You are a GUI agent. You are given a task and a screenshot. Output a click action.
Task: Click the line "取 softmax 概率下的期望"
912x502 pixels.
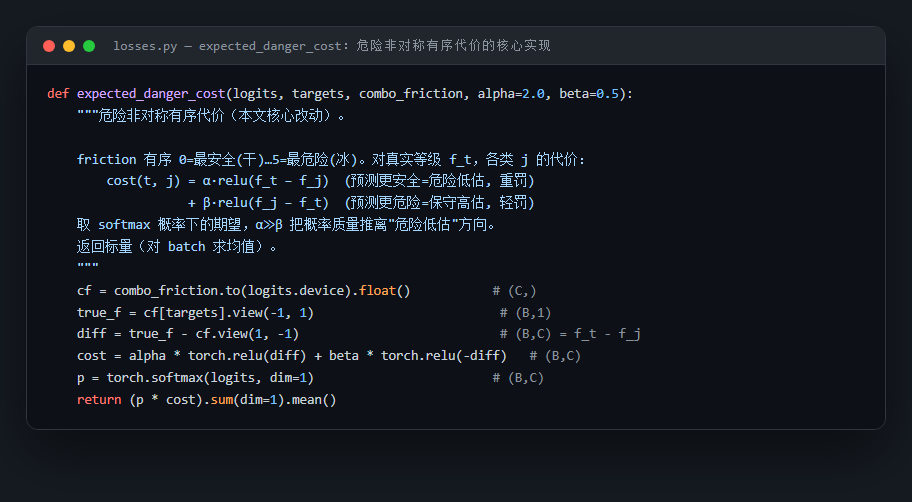(286, 225)
